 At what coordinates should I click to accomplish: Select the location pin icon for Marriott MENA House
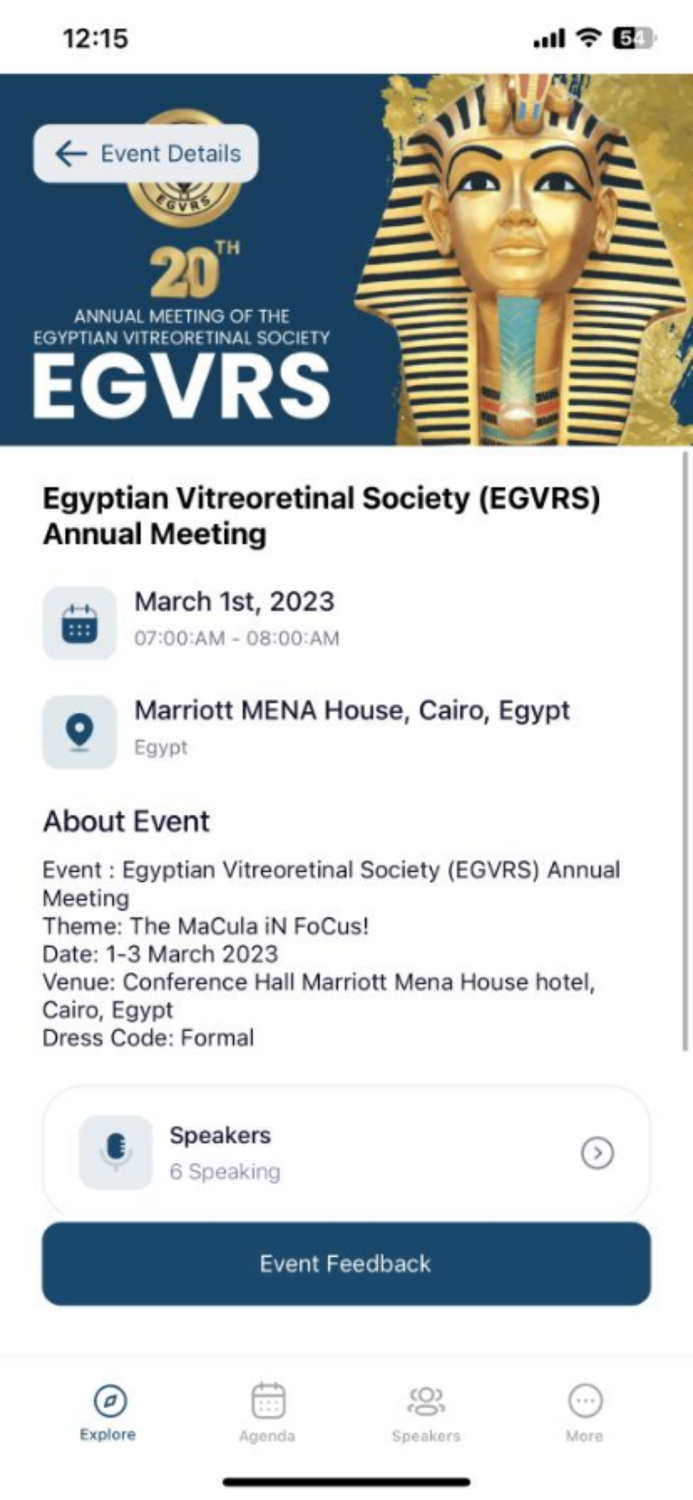point(79,729)
